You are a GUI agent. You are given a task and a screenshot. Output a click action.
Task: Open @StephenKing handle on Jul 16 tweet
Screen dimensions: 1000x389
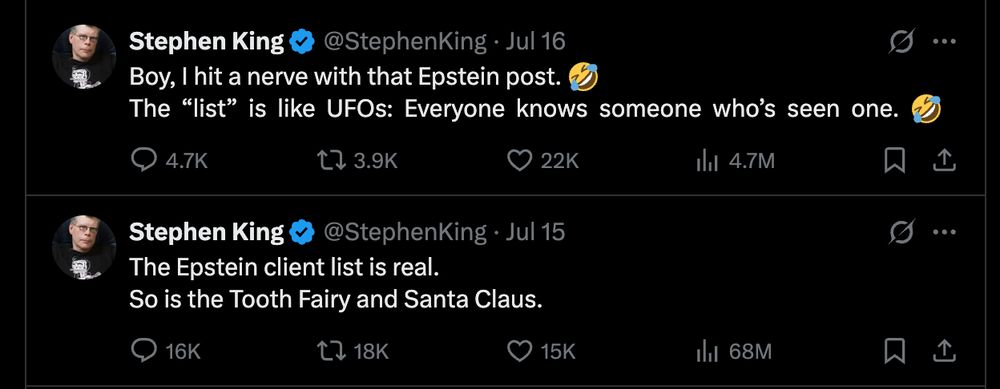406,42
